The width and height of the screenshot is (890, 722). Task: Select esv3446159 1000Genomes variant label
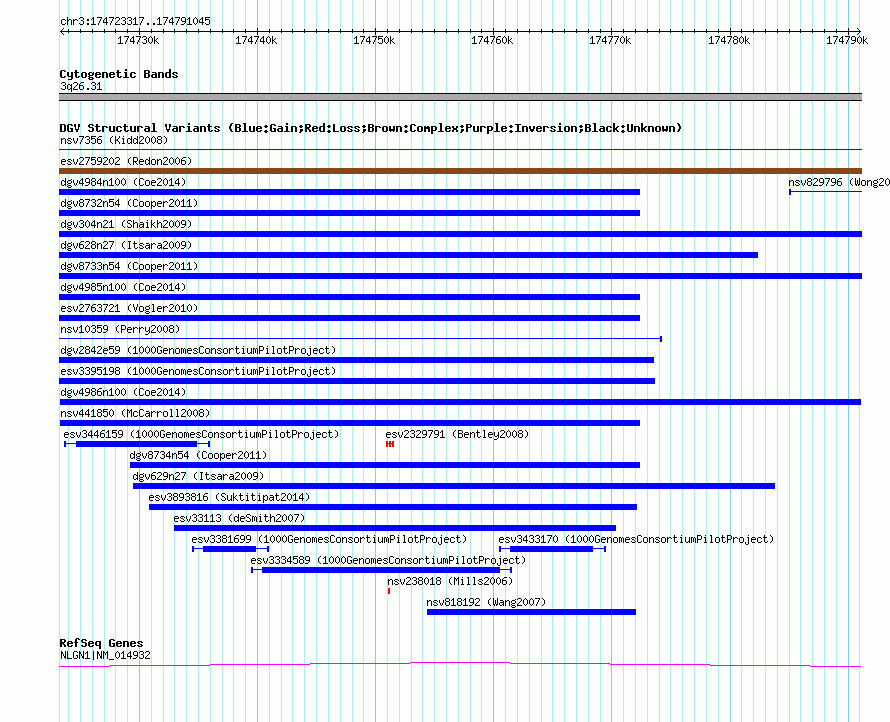[x=201, y=434]
